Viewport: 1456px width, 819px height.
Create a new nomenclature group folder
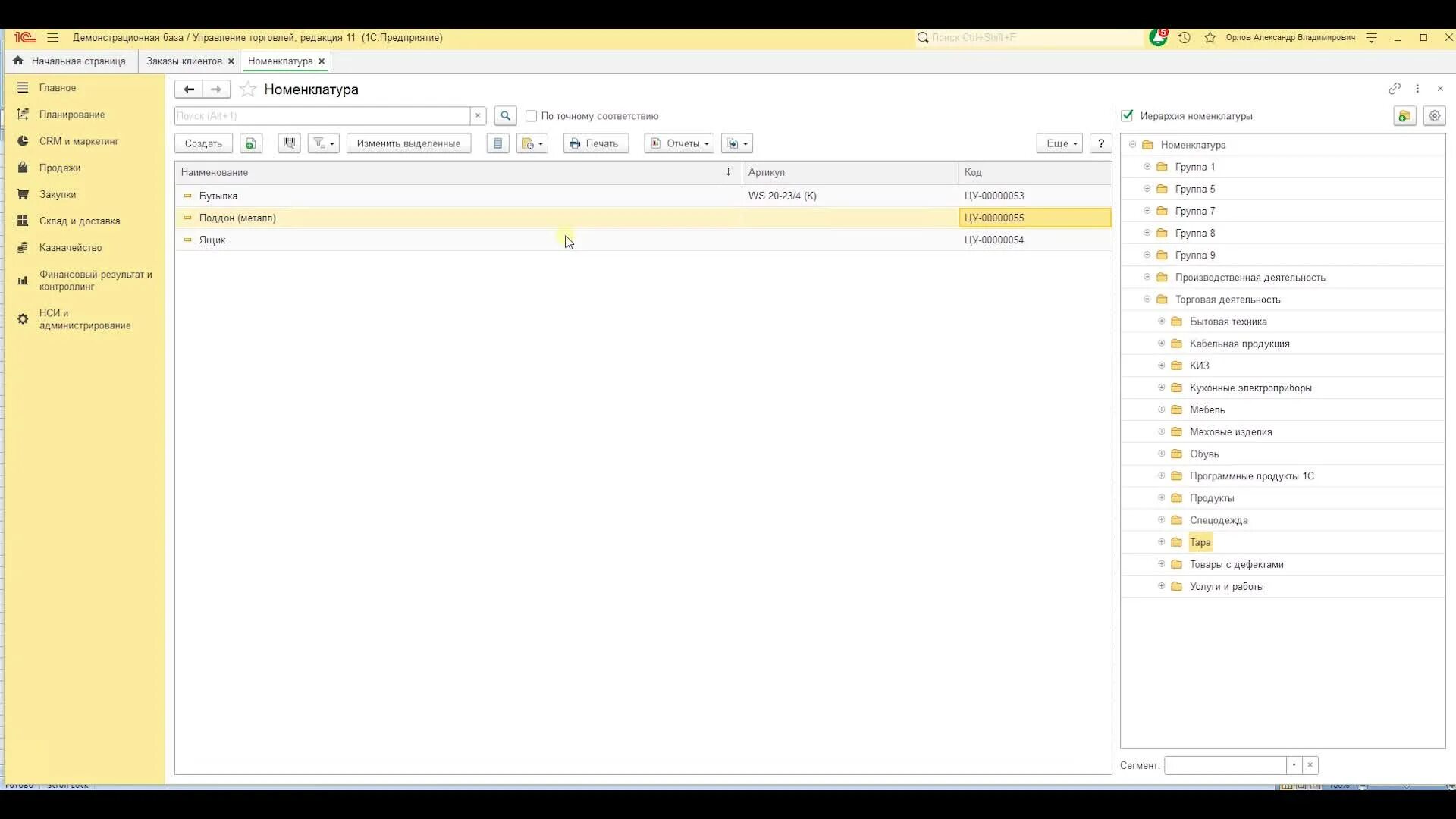[1404, 116]
